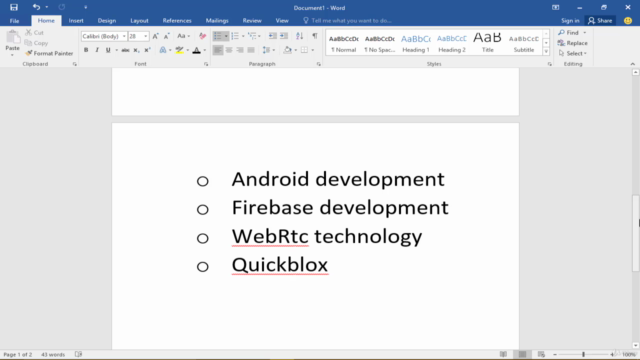Justify the paragraph text

coord(251,50)
